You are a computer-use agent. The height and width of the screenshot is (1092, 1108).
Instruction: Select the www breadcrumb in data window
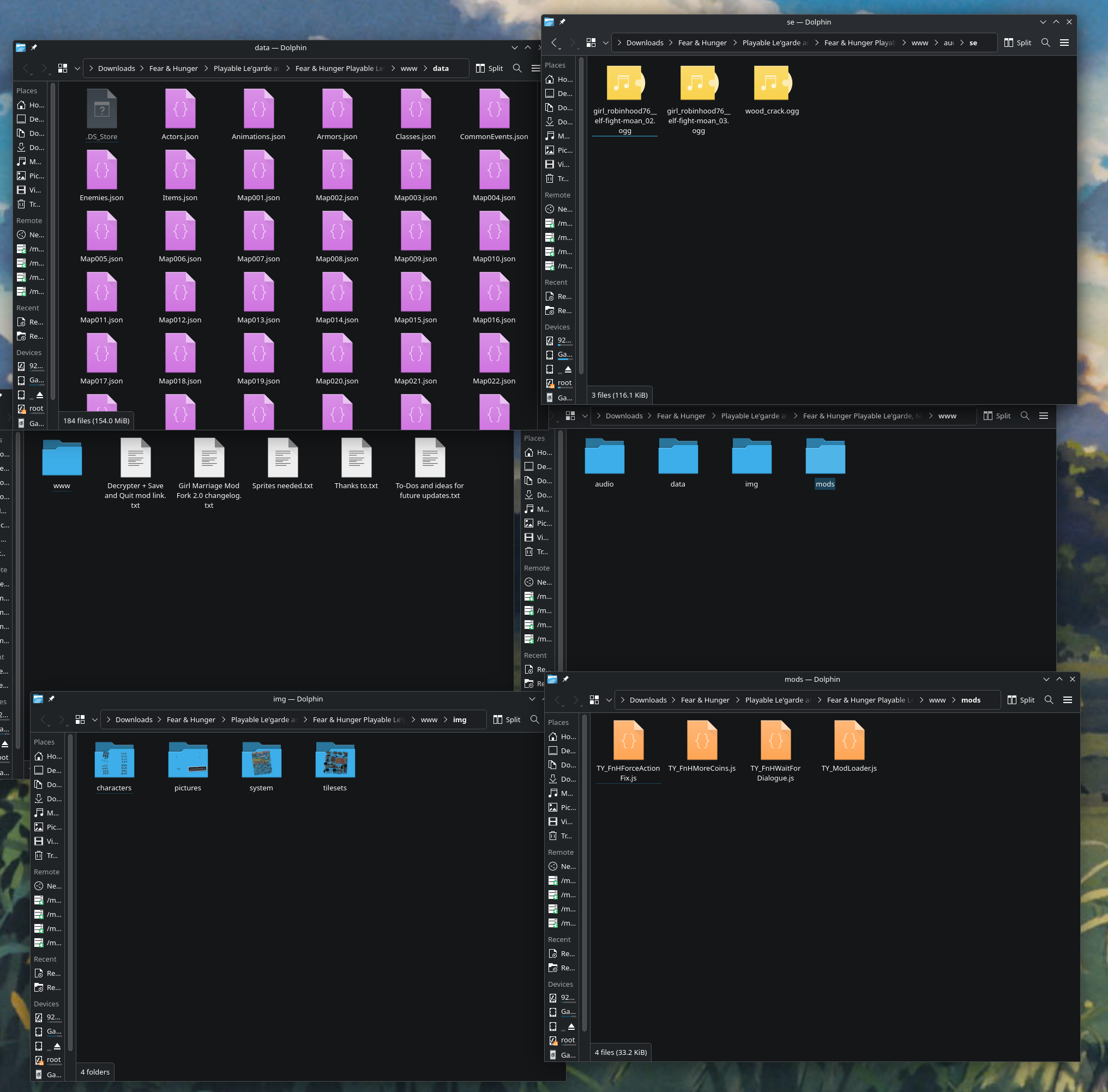pos(408,68)
